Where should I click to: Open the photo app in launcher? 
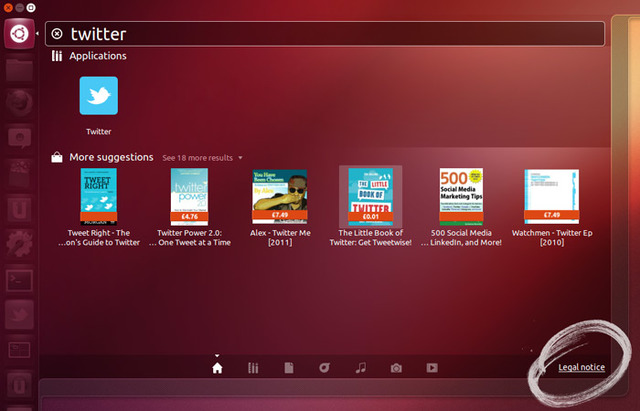coord(19,173)
